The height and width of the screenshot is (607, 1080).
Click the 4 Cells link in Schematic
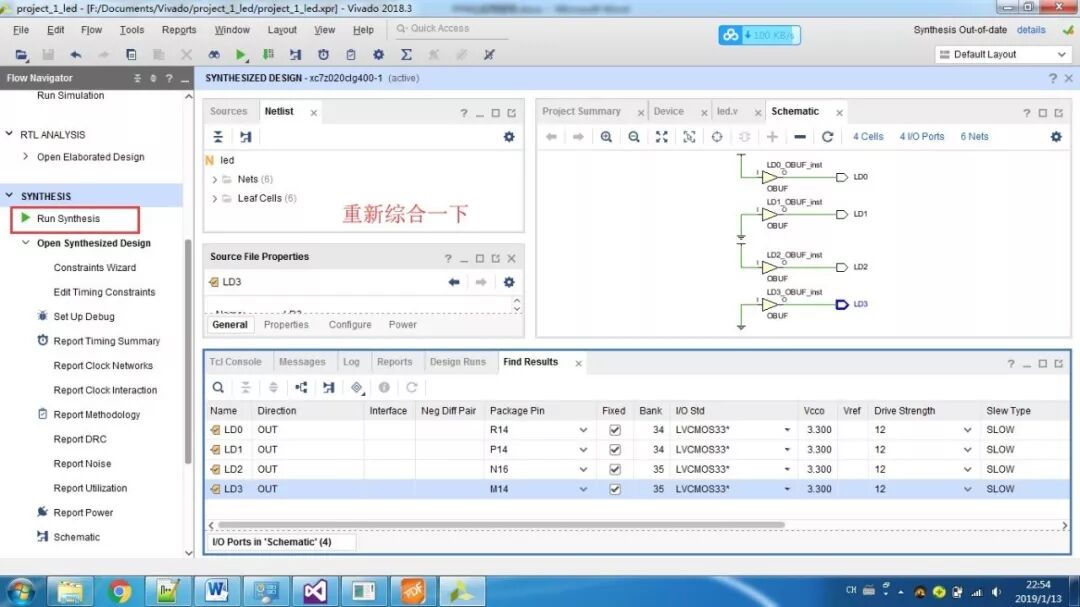(x=867, y=136)
